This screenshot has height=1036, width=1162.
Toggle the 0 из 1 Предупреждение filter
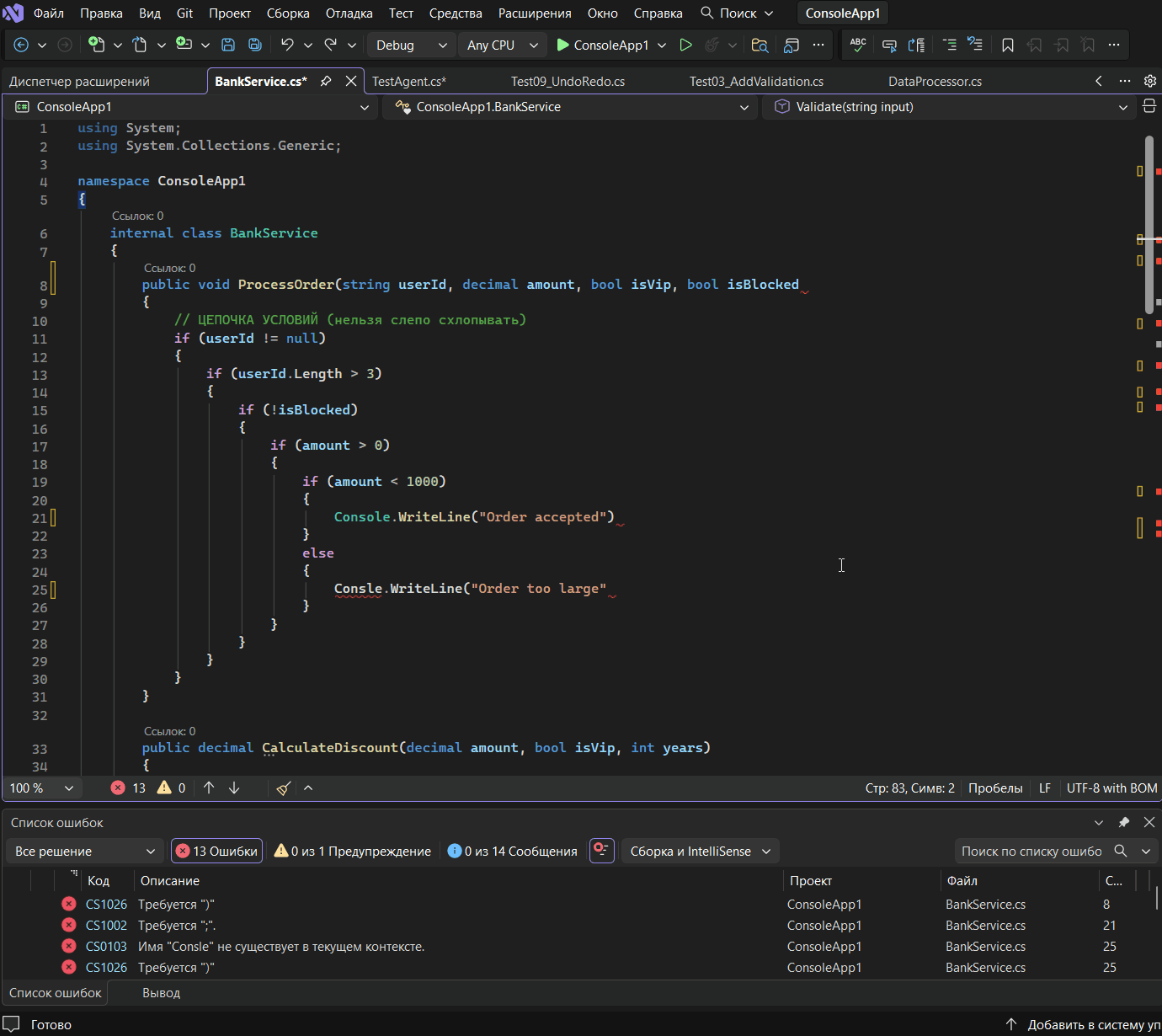click(353, 851)
